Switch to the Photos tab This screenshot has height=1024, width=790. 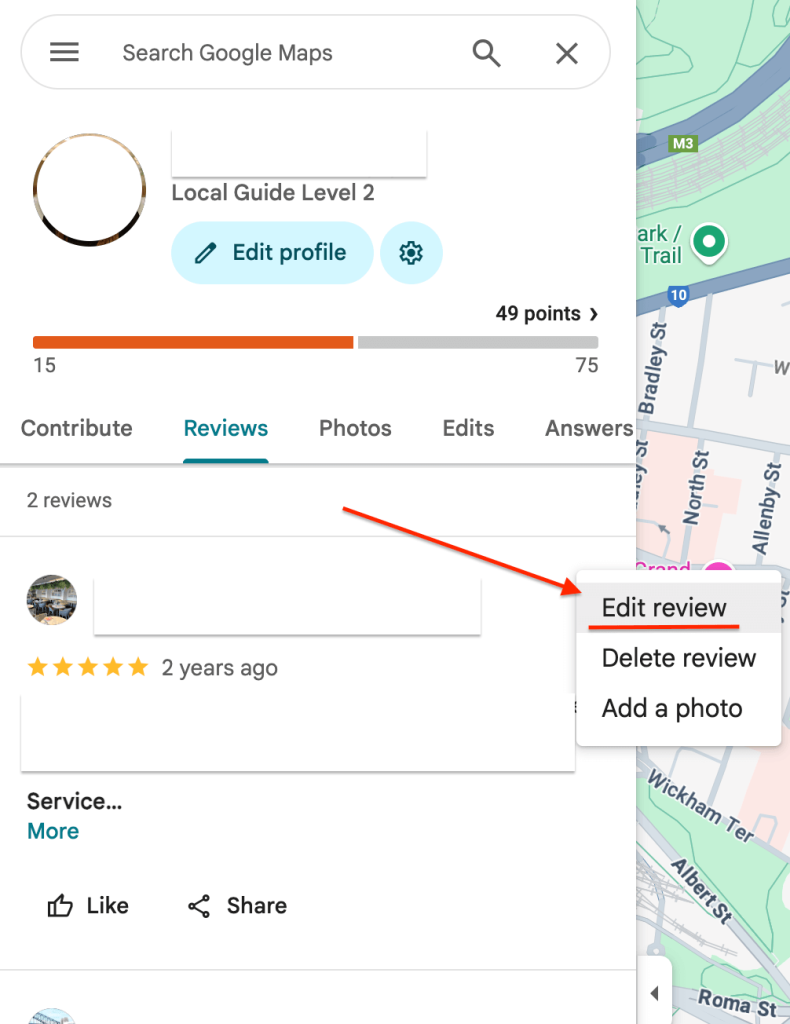pos(355,428)
